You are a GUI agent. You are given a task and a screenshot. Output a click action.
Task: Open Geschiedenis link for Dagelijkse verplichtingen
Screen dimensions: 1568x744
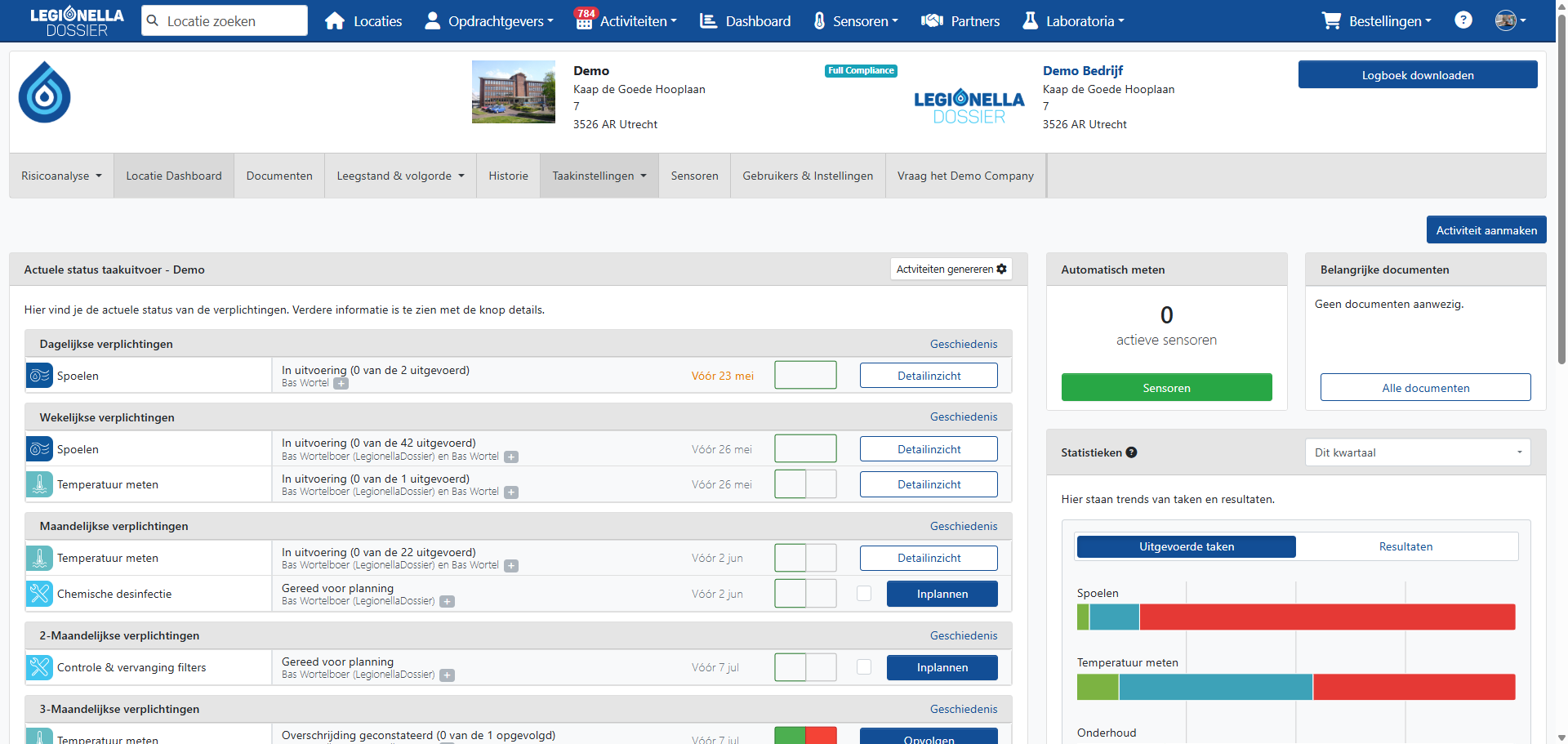point(963,344)
